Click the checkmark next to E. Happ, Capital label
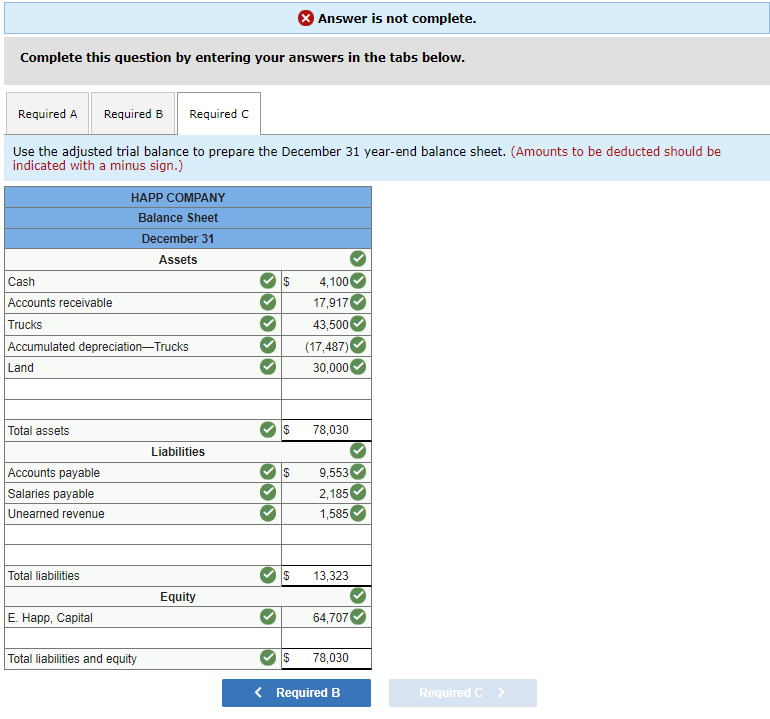Screen dimensions: 770x719 268,616
